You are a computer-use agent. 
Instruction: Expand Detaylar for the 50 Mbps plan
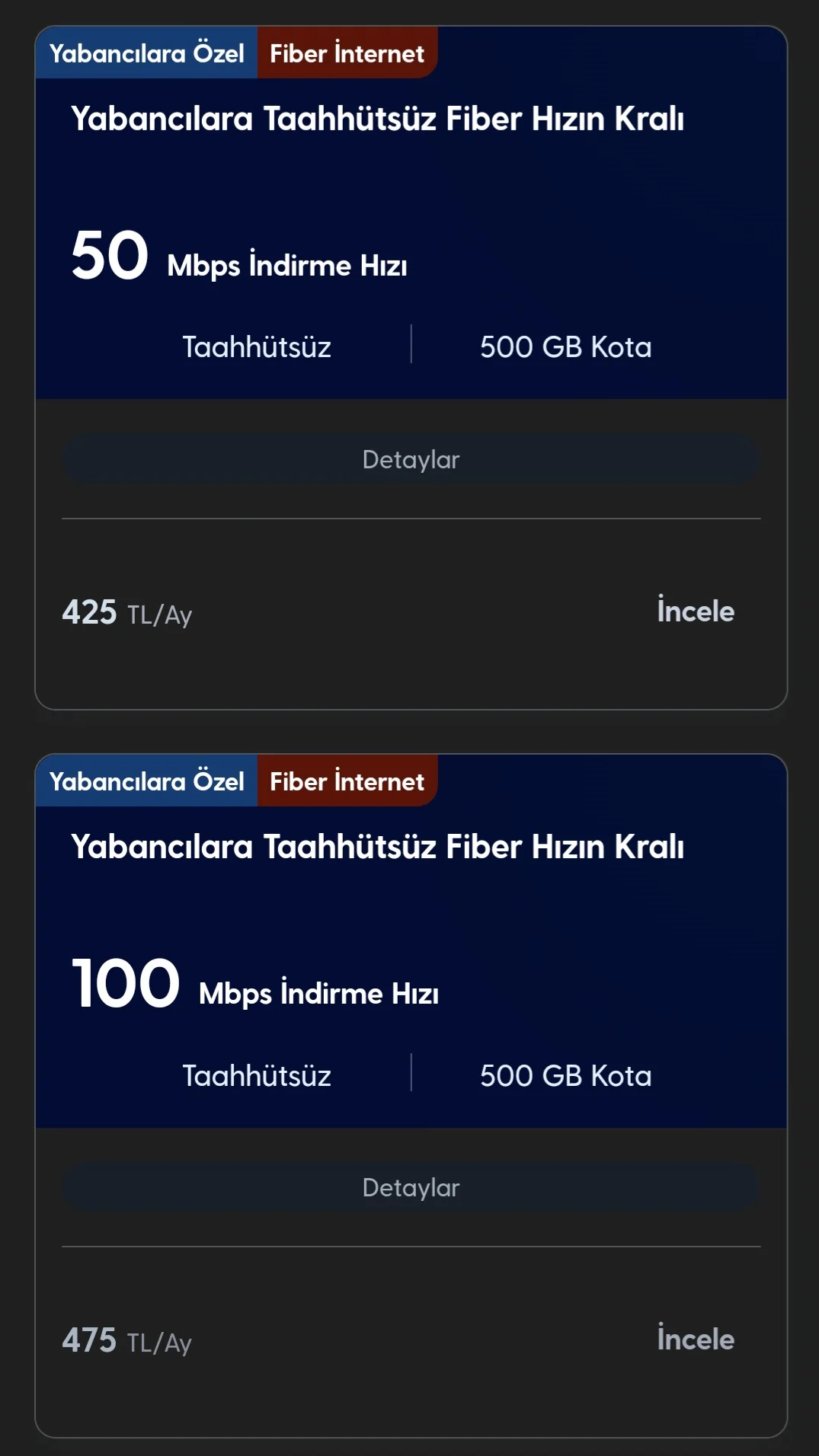pyautogui.click(x=411, y=459)
